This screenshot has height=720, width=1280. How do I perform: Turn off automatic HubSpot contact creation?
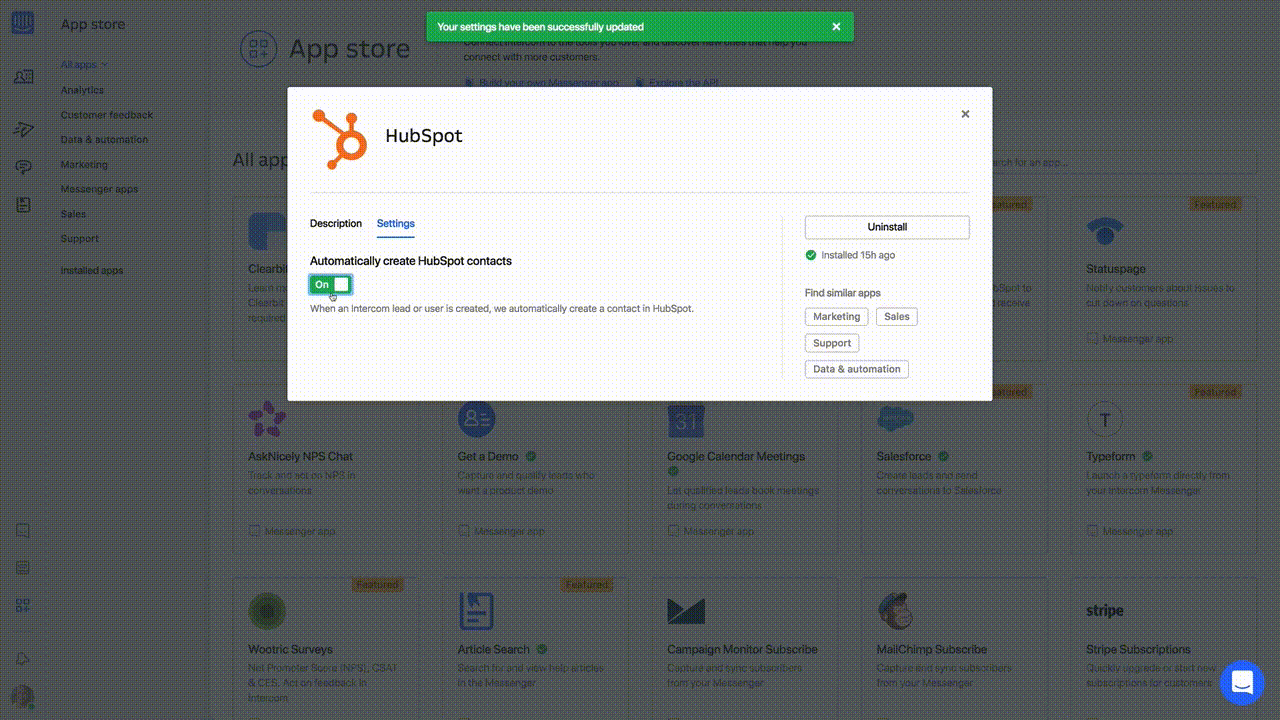click(328, 284)
